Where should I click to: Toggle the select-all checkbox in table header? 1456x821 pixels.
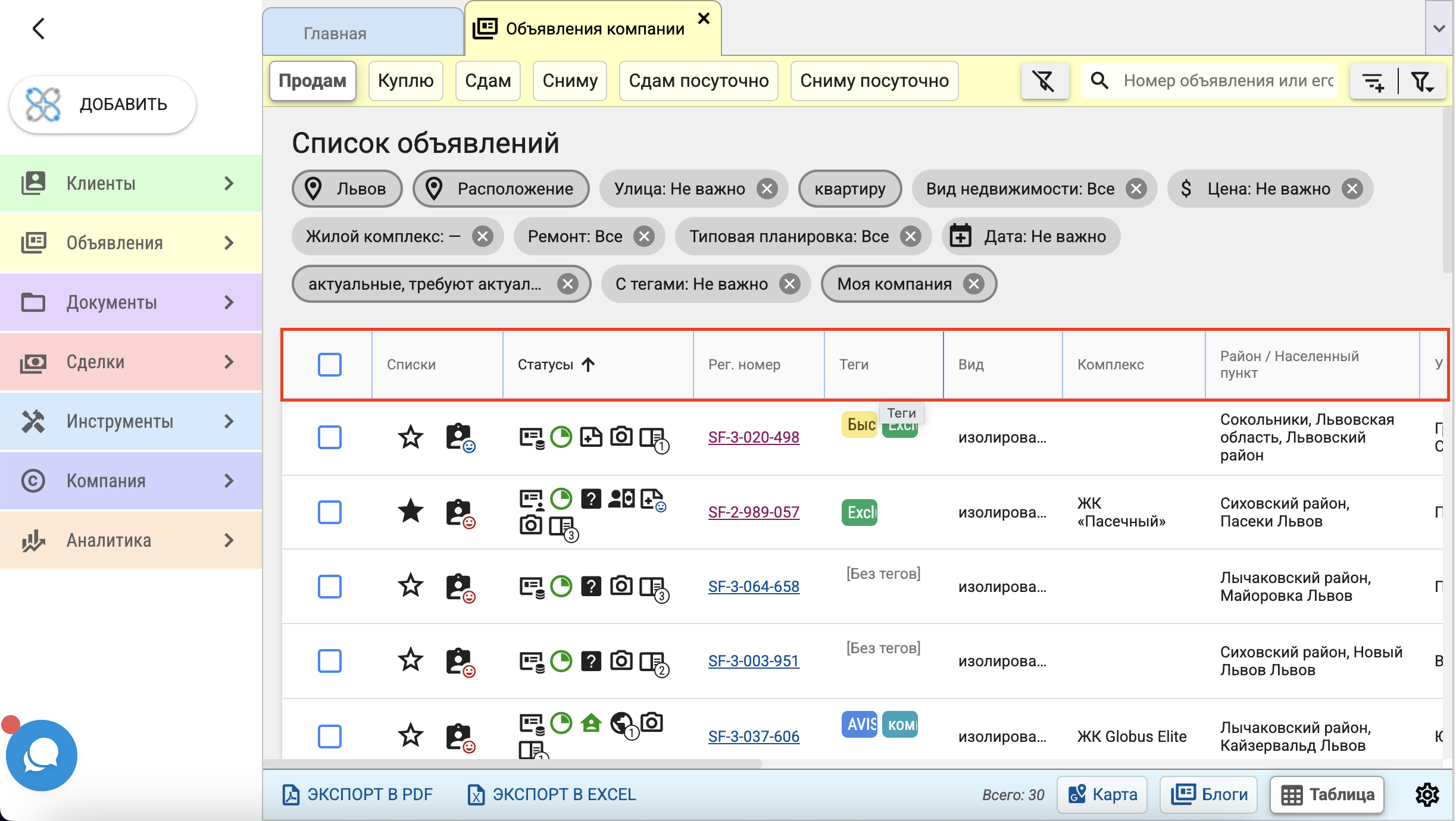point(329,365)
